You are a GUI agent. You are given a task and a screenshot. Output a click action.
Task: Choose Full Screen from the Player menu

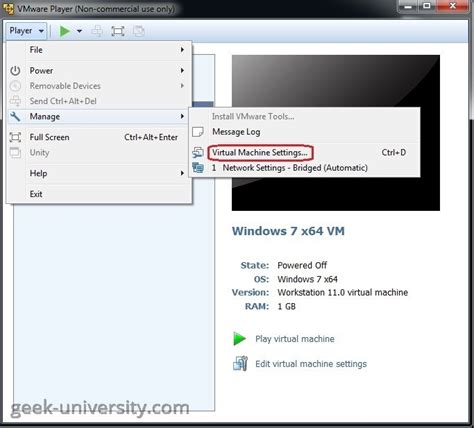click(99, 137)
